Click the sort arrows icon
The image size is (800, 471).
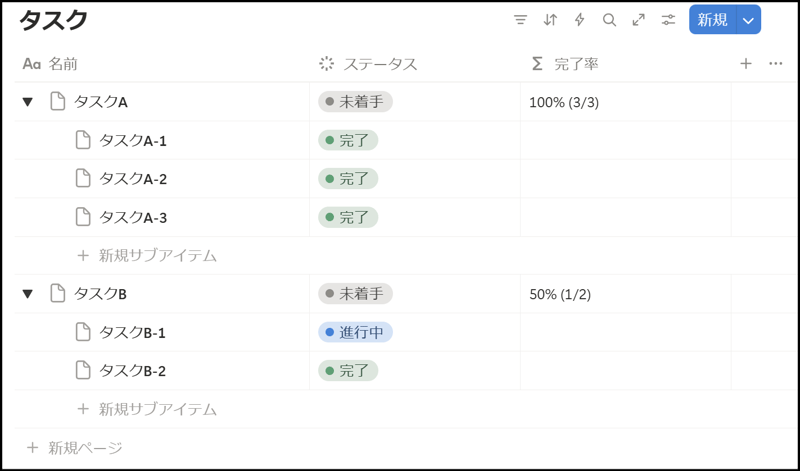click(550, 20)
